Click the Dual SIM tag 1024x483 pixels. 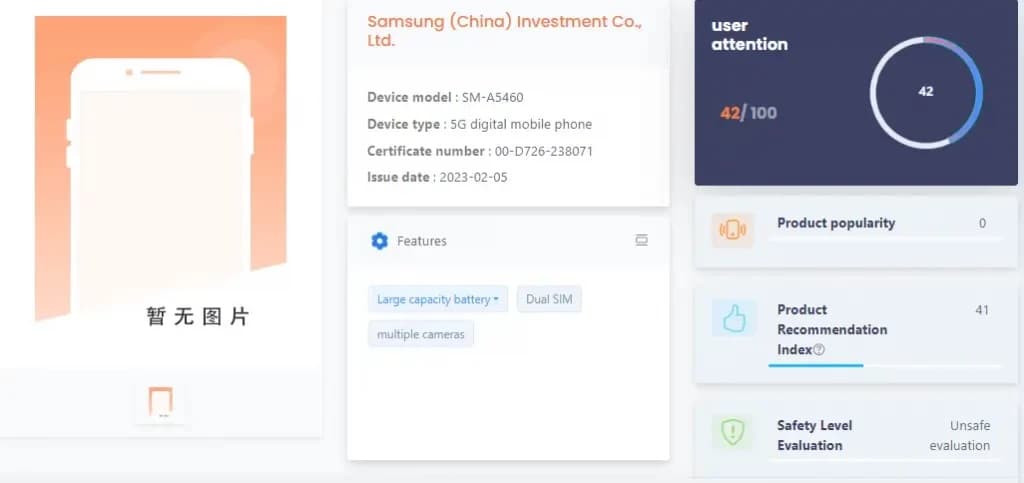point(549,299)
